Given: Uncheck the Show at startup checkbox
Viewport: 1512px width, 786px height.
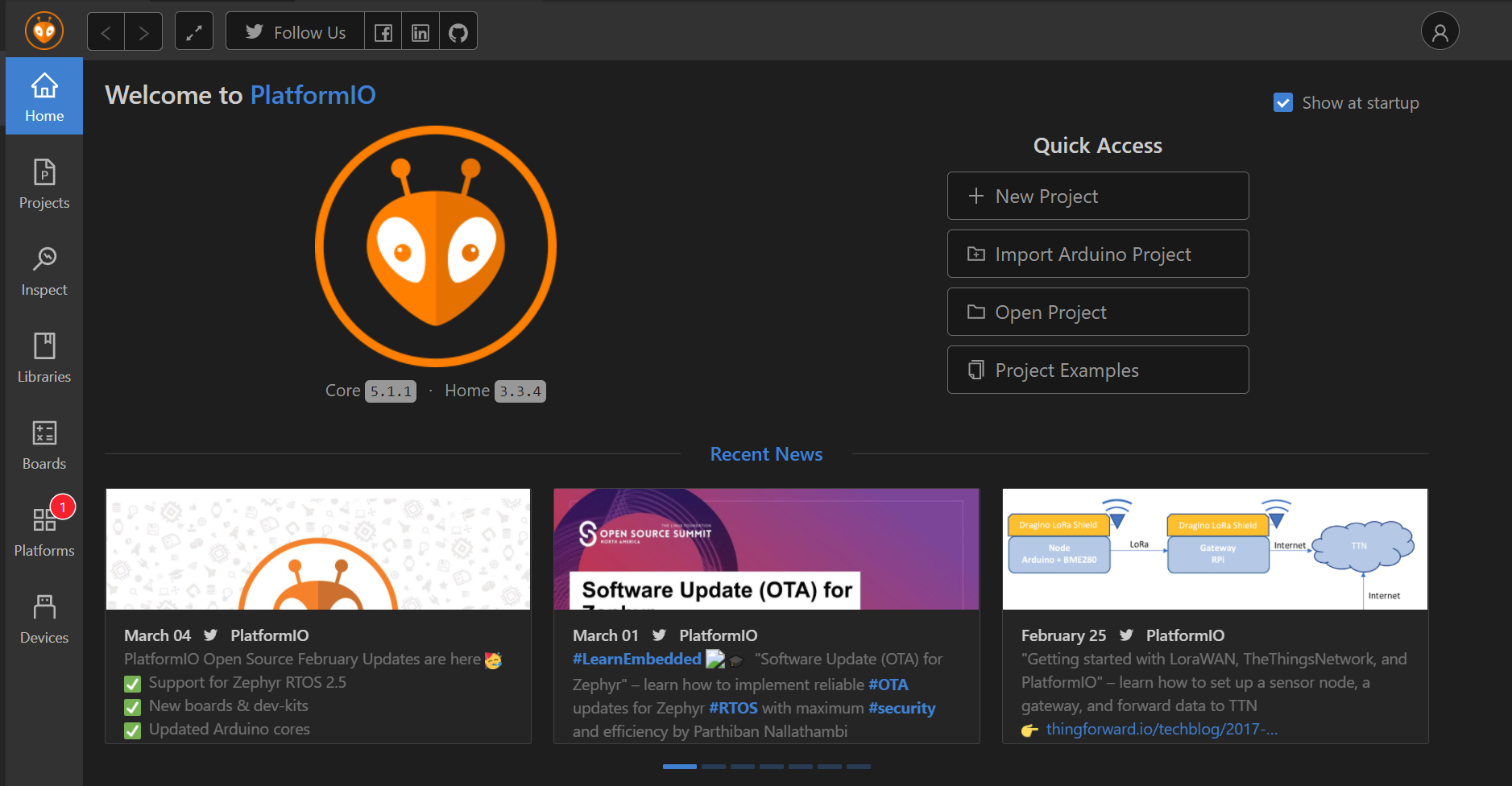Looking at the screenshot, I should (x=1283, y=102).
